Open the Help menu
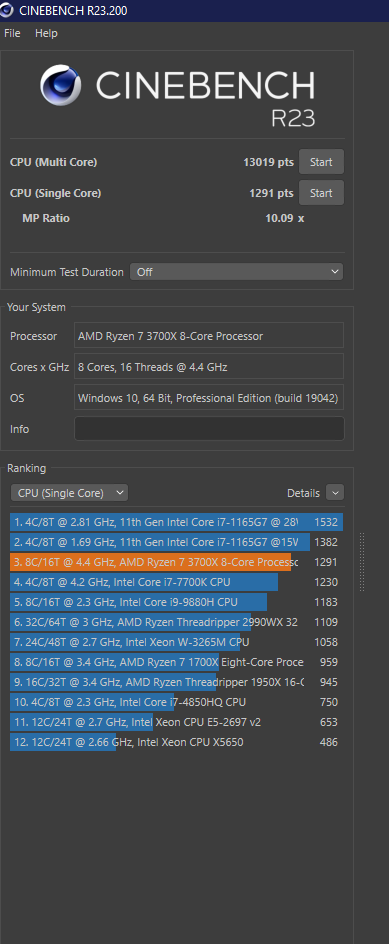The image size is (389, 944). click(x=46, y=33)
